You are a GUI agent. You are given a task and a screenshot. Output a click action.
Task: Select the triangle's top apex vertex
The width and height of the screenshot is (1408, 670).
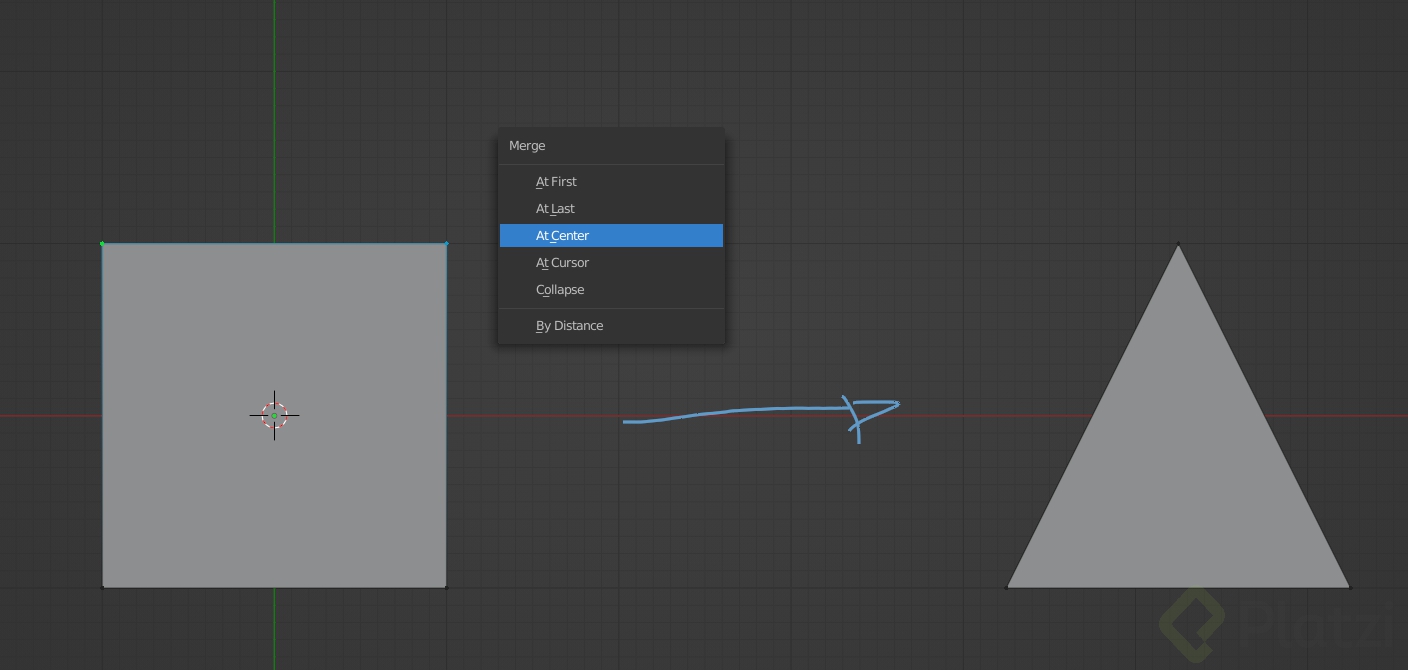click(x=1178, y=243)
